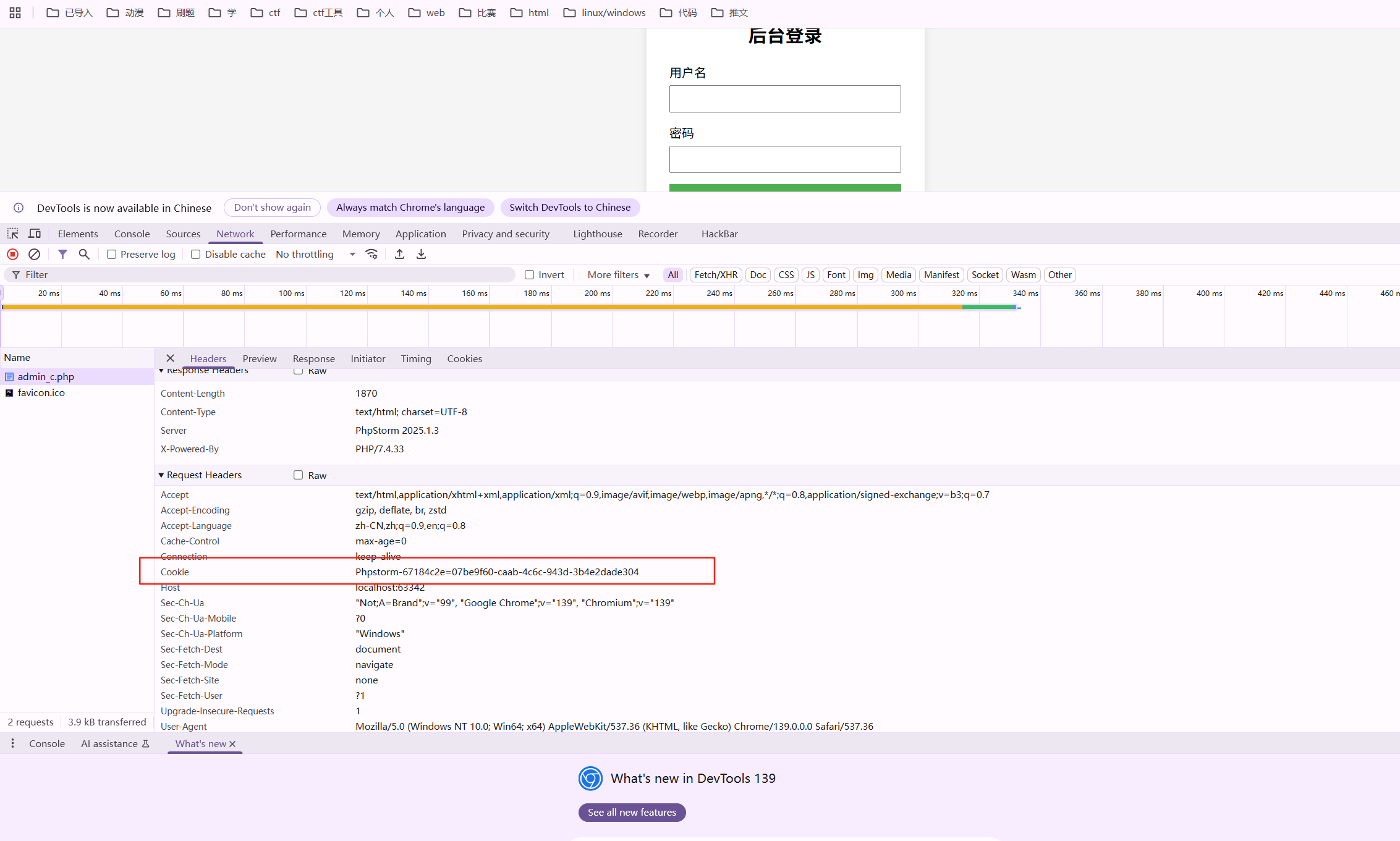Click the funnel filter icon
Viewport: 1400px width, 841px height.
pyautogui.click(x=62, y=254)
